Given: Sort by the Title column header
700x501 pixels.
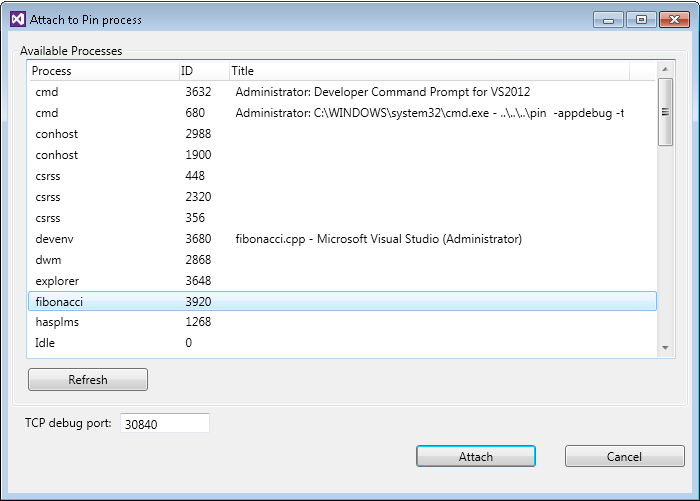Looking at the screenshot, I should point(429,71).
